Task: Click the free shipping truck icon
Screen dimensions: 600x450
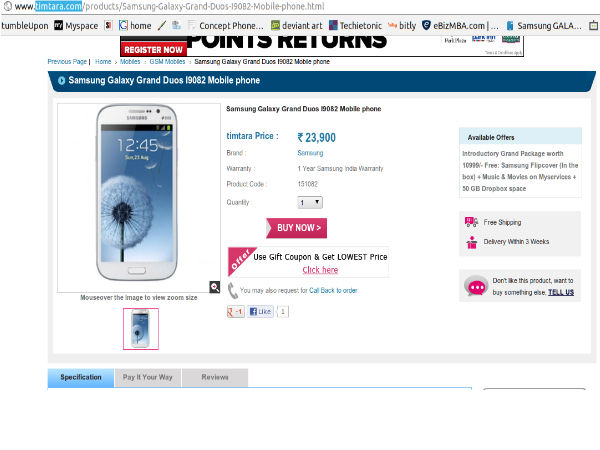Action: [471, 222]
